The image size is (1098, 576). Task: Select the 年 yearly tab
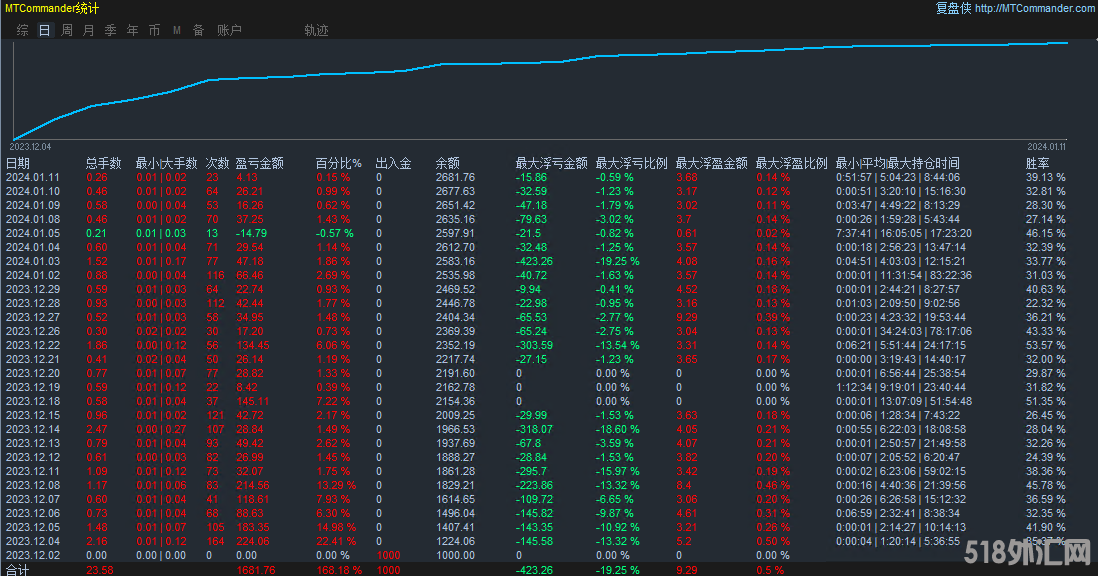[x=132, y=30]
